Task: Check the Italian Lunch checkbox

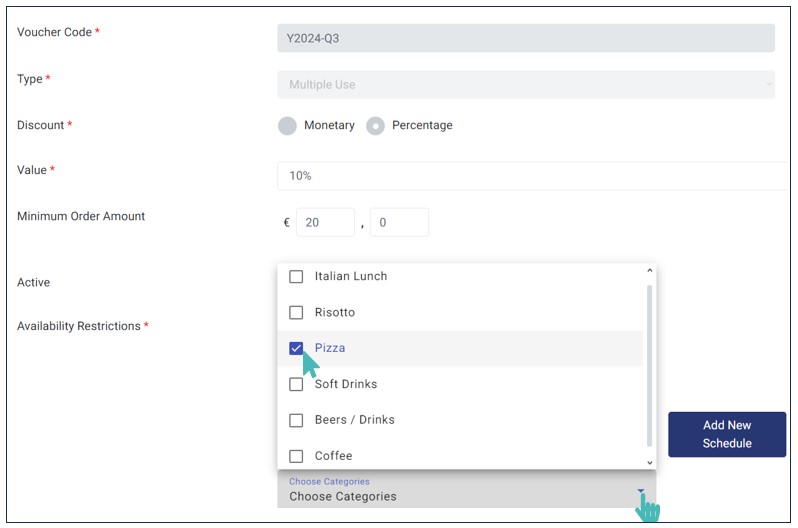Action: (296, 276)
